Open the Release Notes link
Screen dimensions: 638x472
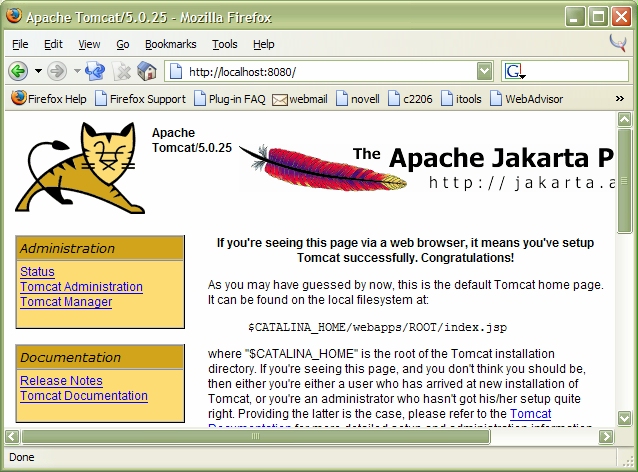click(61, 380)
